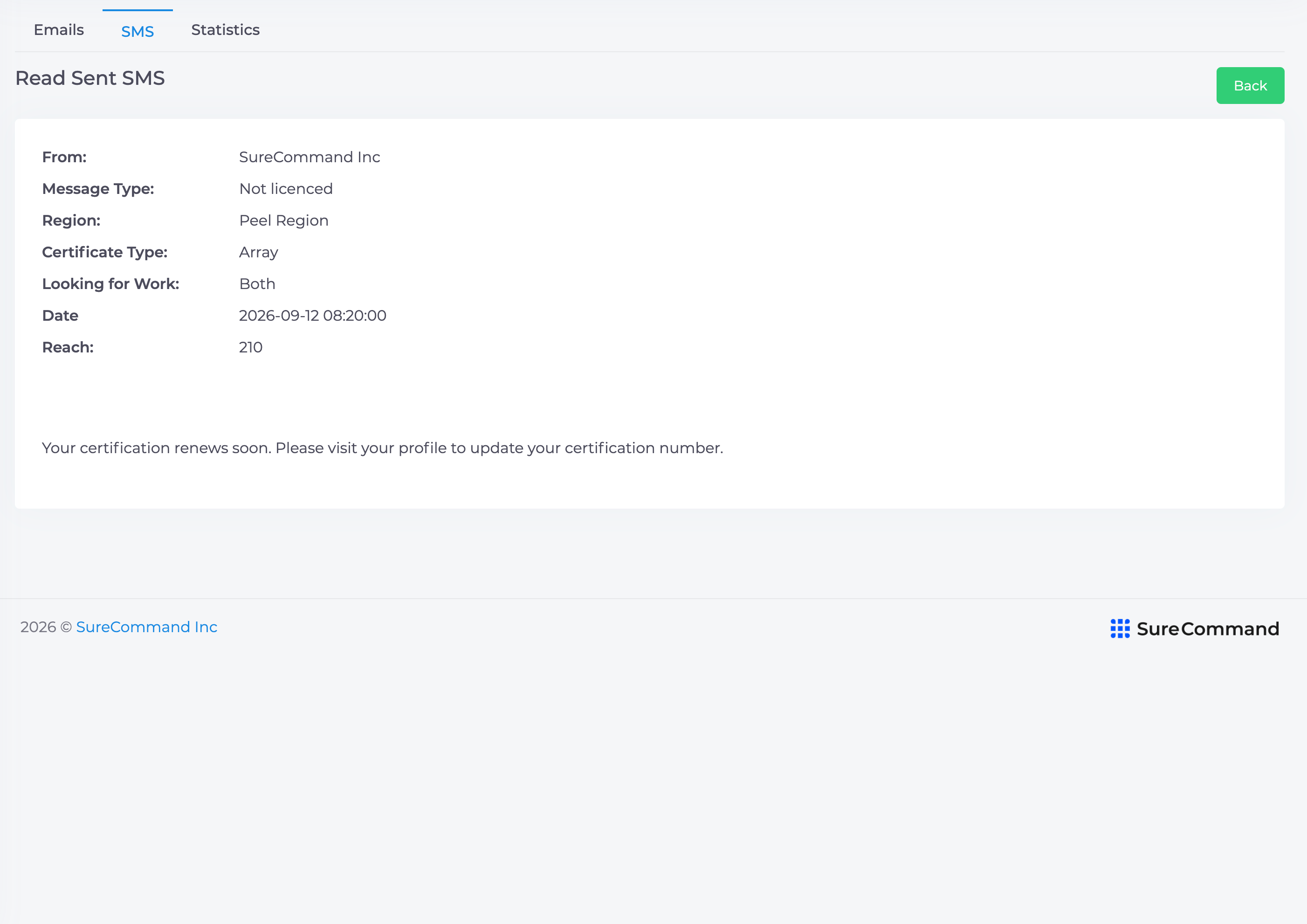Open the SureCommand Inc footer link

pyautogui.click(x=146, y=627)
